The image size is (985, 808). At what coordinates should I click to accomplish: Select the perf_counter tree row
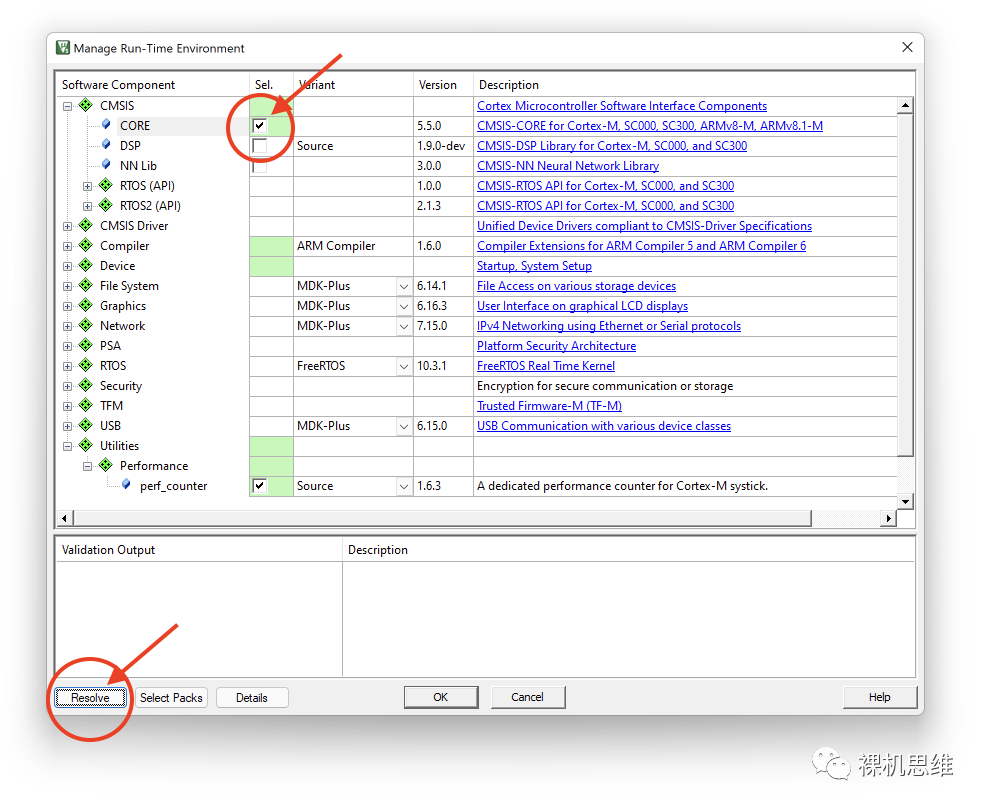click(x=173, y=486)
